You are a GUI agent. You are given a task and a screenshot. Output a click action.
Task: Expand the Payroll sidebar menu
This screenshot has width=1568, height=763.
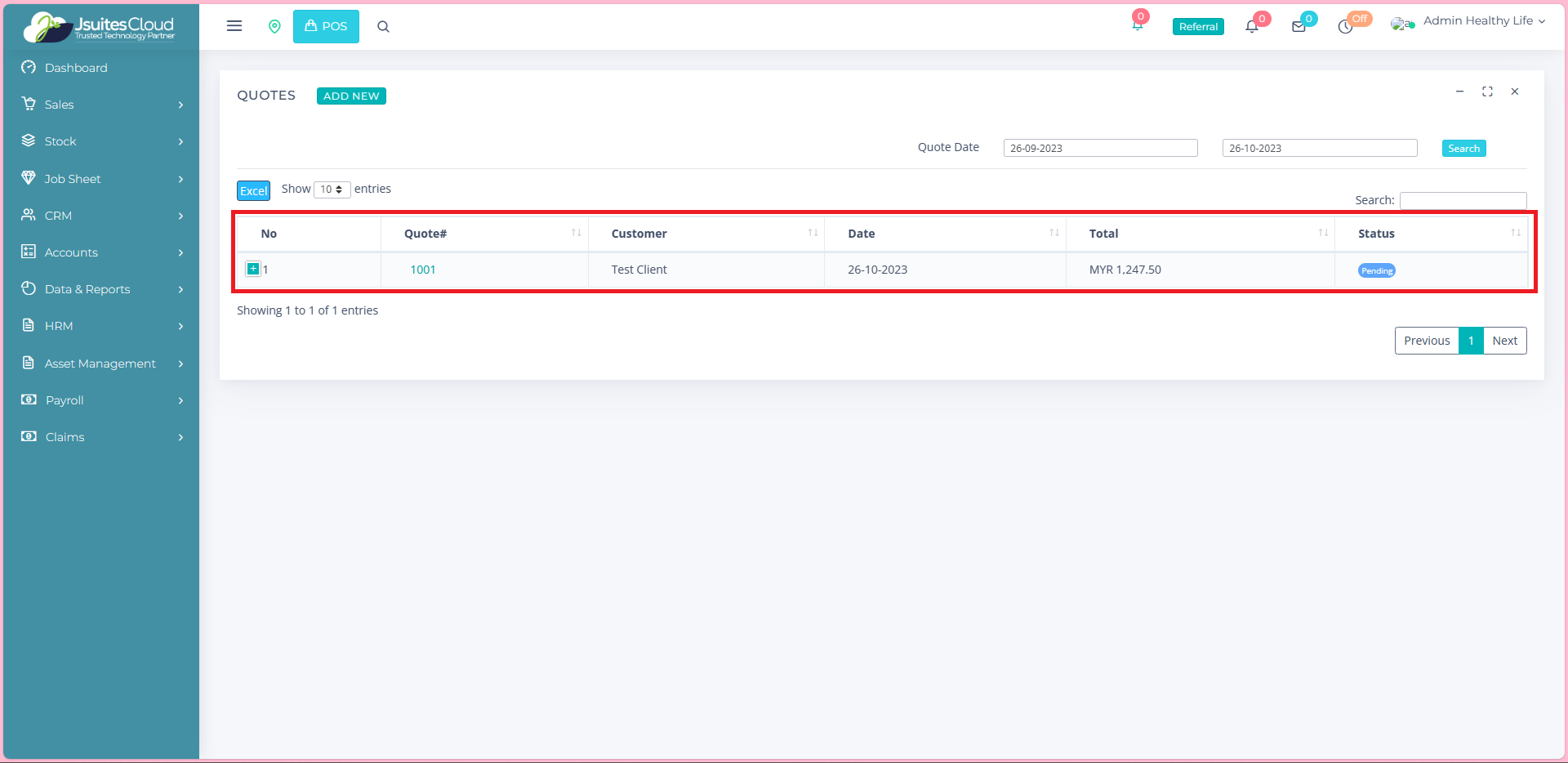pyautogui.click(x=100, y=400)
